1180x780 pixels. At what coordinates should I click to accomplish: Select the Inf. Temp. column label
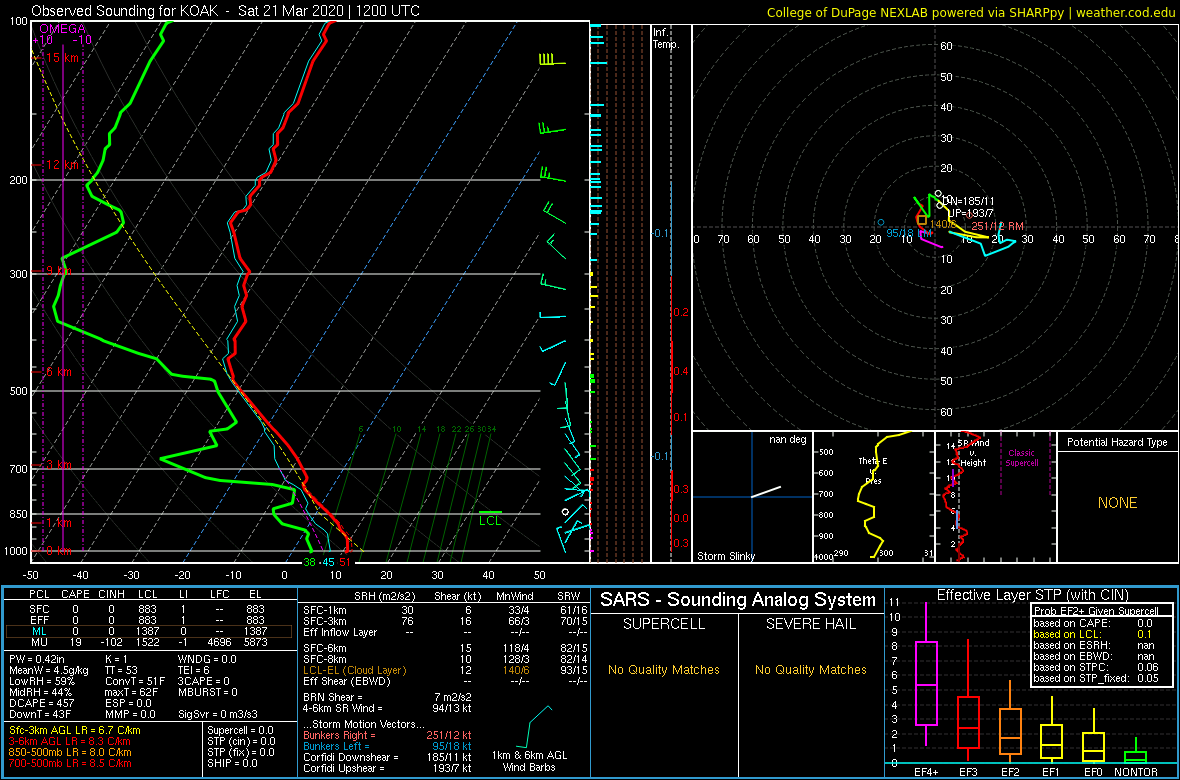666,39
